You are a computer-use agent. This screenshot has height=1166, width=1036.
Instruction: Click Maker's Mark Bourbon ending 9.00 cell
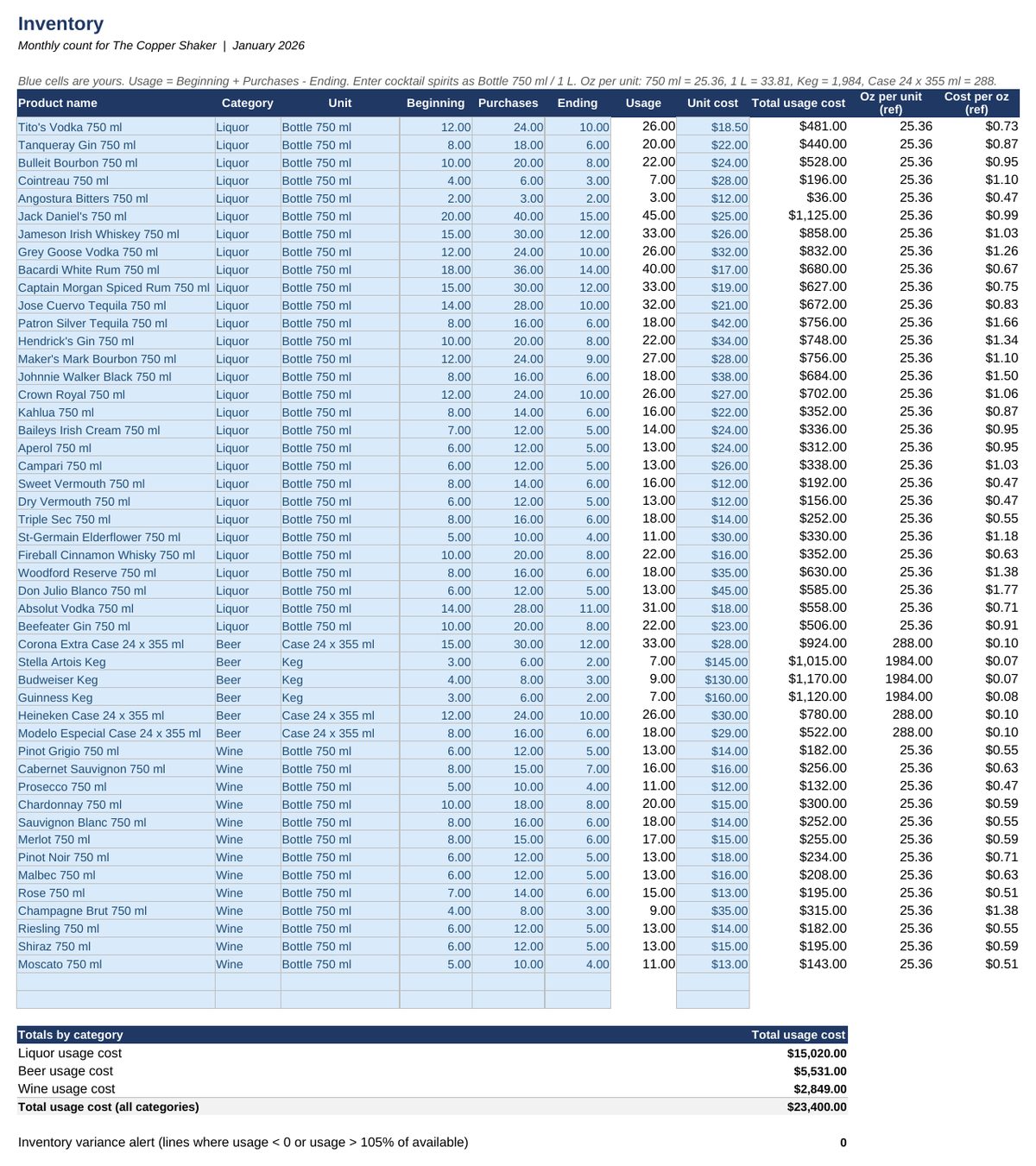(578, 359)
